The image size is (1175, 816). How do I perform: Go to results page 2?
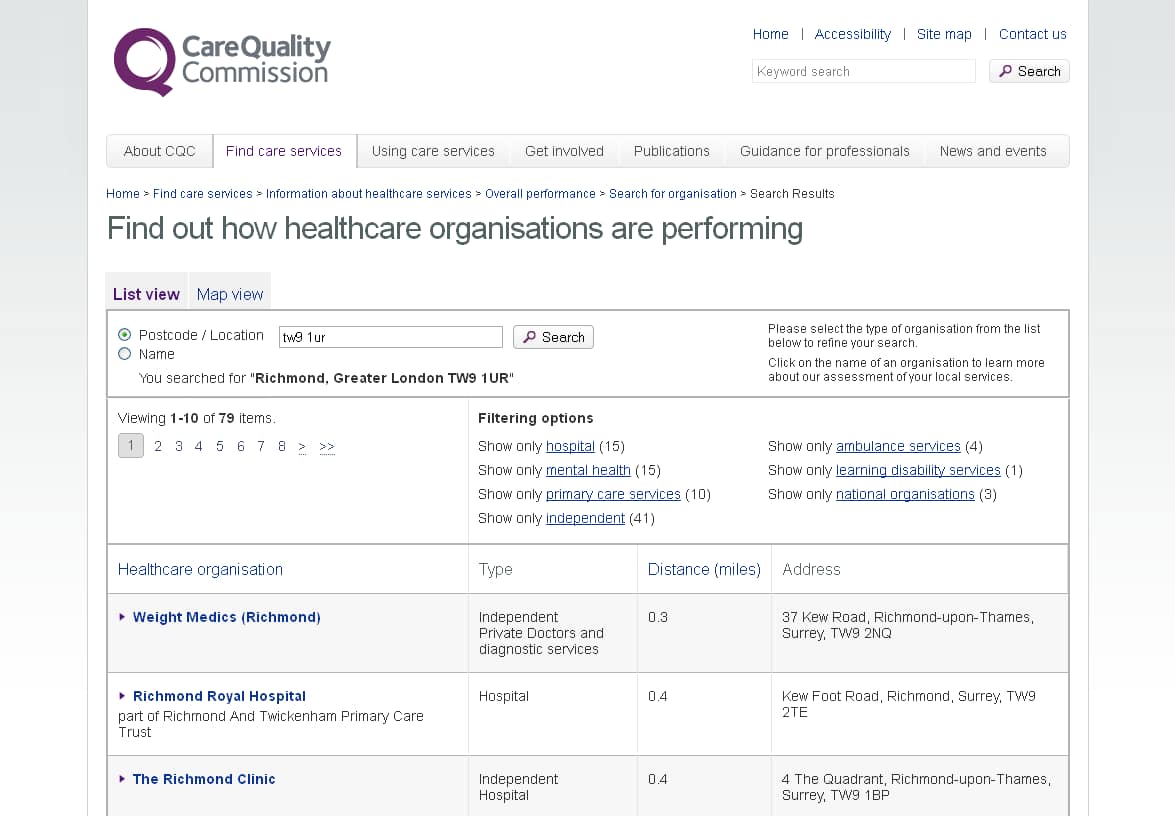point(158,447)
